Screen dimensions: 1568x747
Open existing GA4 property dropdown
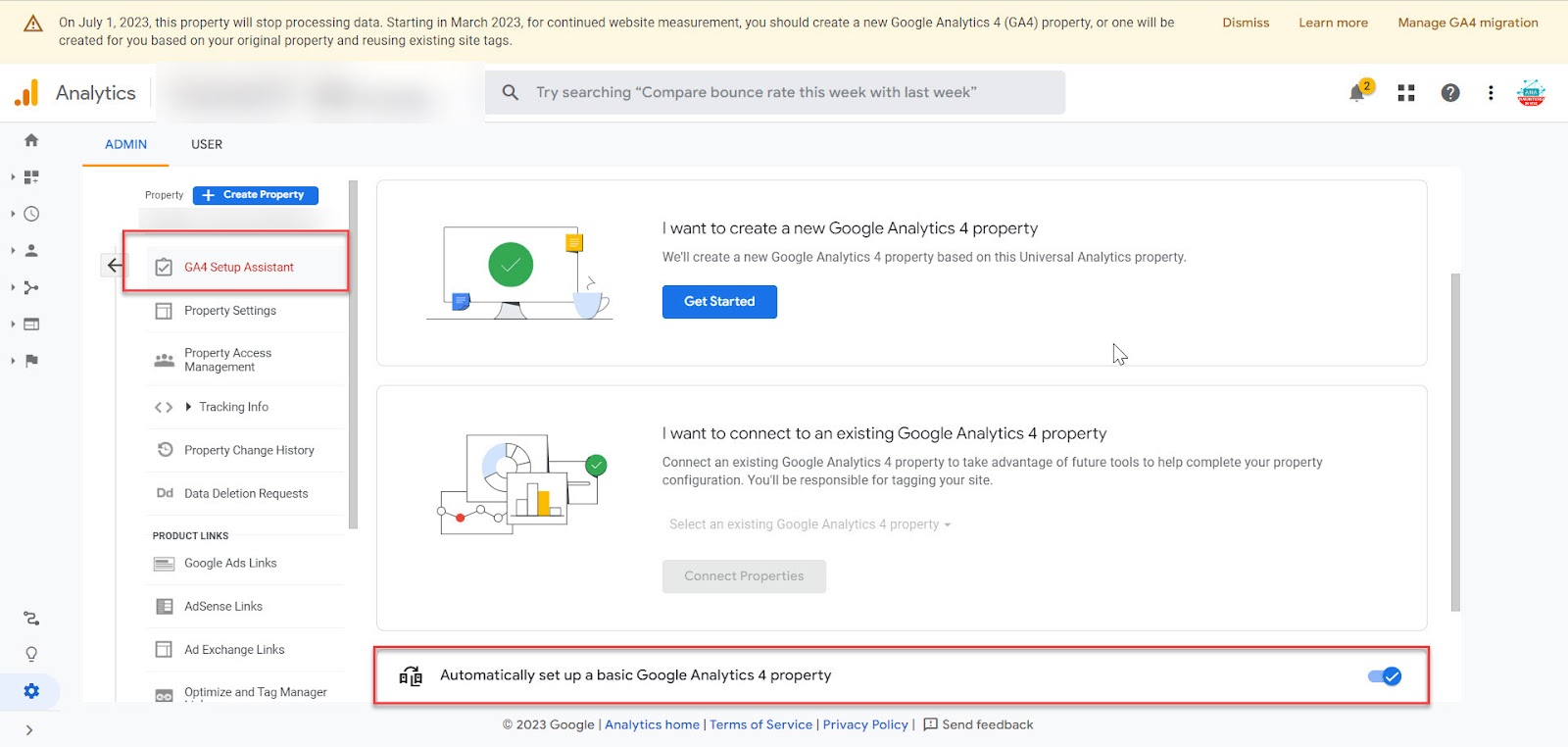[x=809, y=524]
